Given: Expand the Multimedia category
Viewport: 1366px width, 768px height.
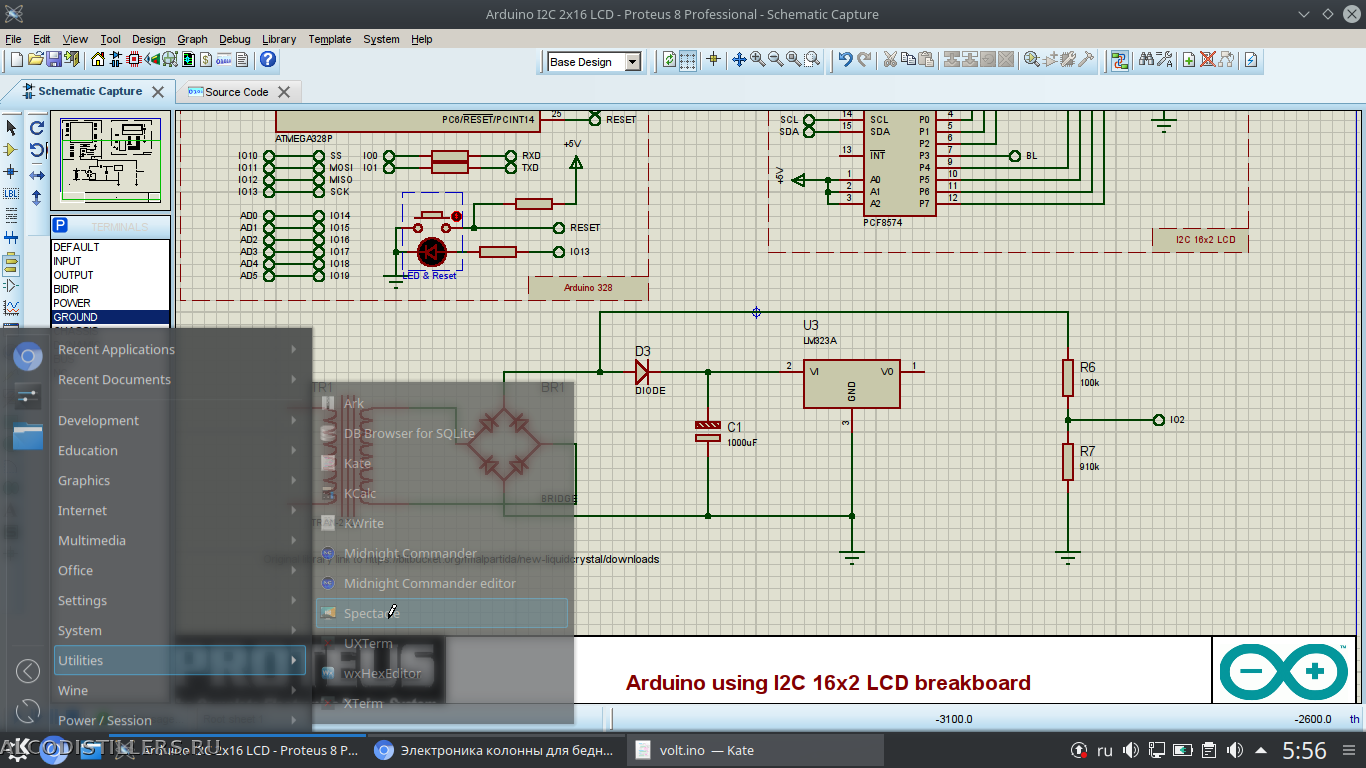Looking at the screenshot, I should tap(180, 540).
